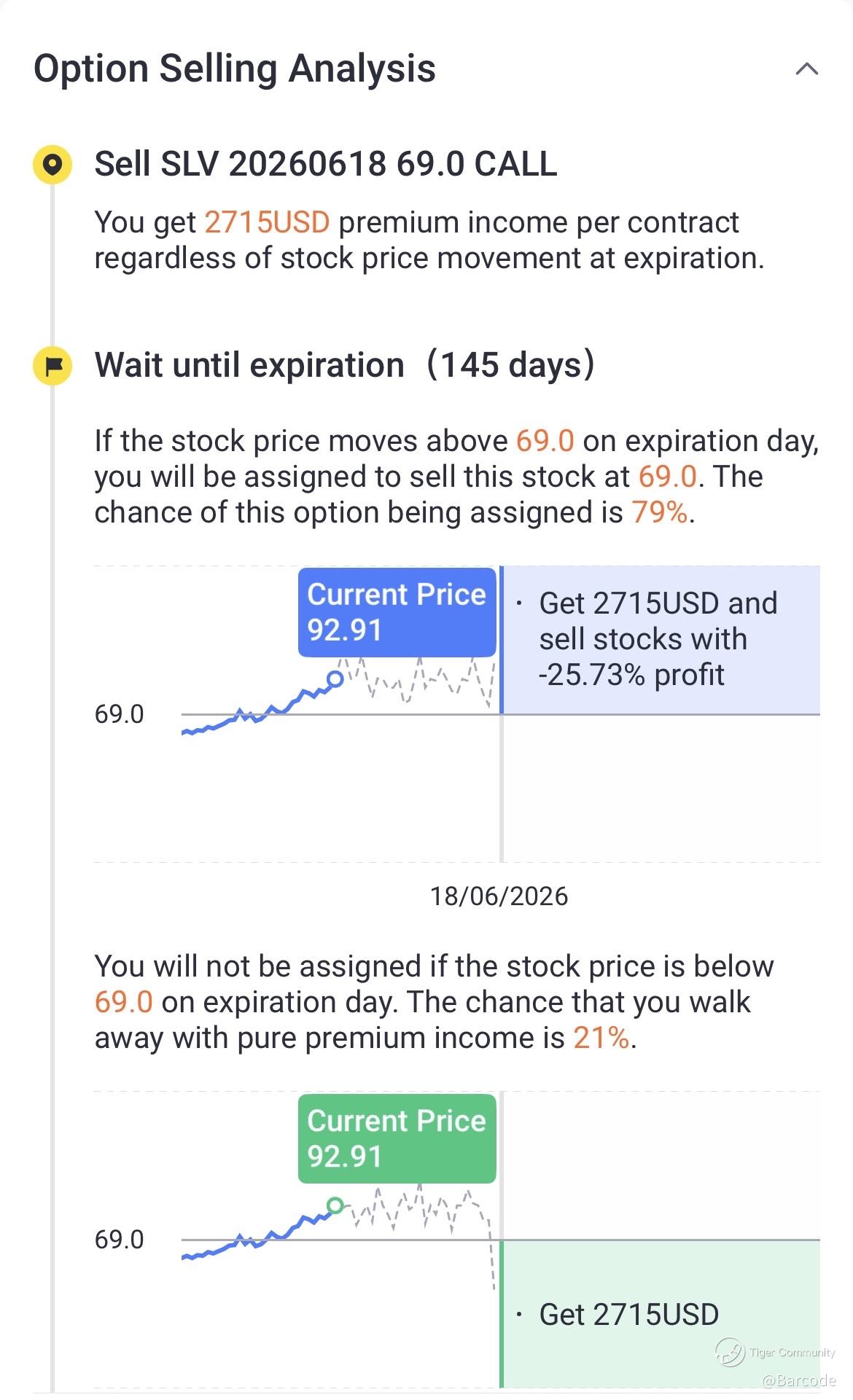This screenshot has height=1400, width=853.
Task: Click the yellow flag icon
Action: pos(52,365)
